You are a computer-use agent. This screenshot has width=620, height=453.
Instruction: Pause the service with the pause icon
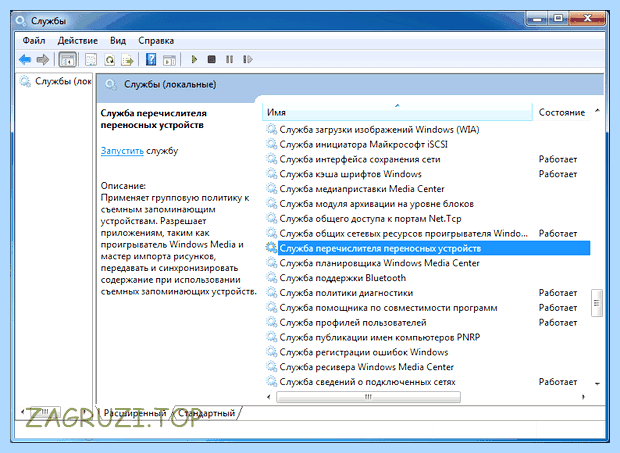pyautogui.click(x=229, y=60)
